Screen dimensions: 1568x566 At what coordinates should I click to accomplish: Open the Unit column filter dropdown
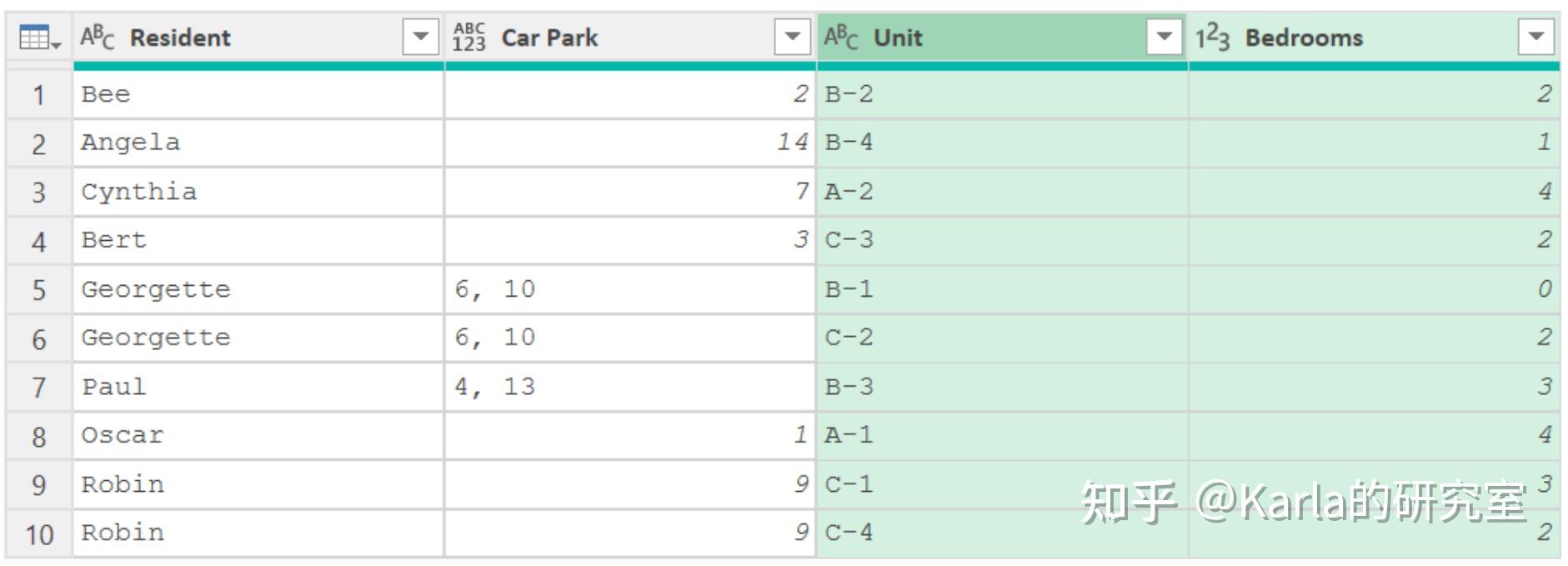click(1165, 37)
